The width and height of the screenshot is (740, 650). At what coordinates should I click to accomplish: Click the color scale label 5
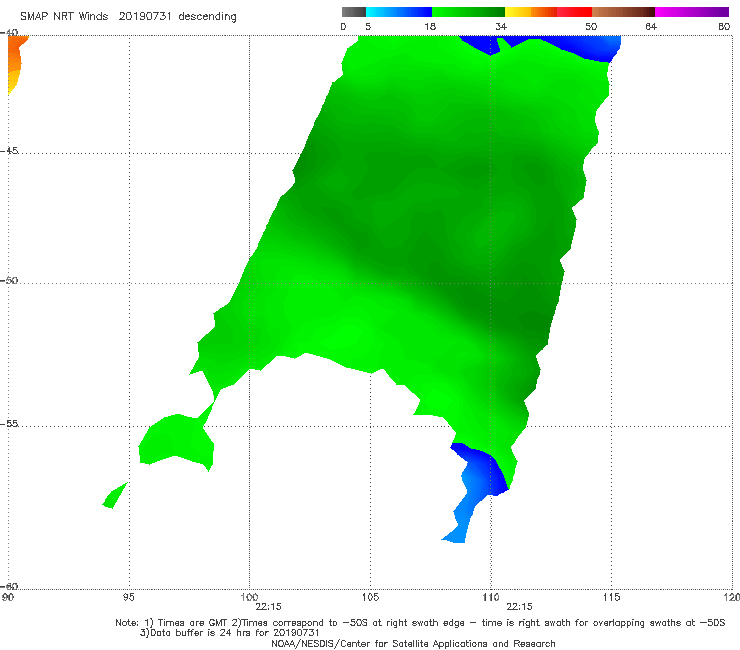[368, 26]
